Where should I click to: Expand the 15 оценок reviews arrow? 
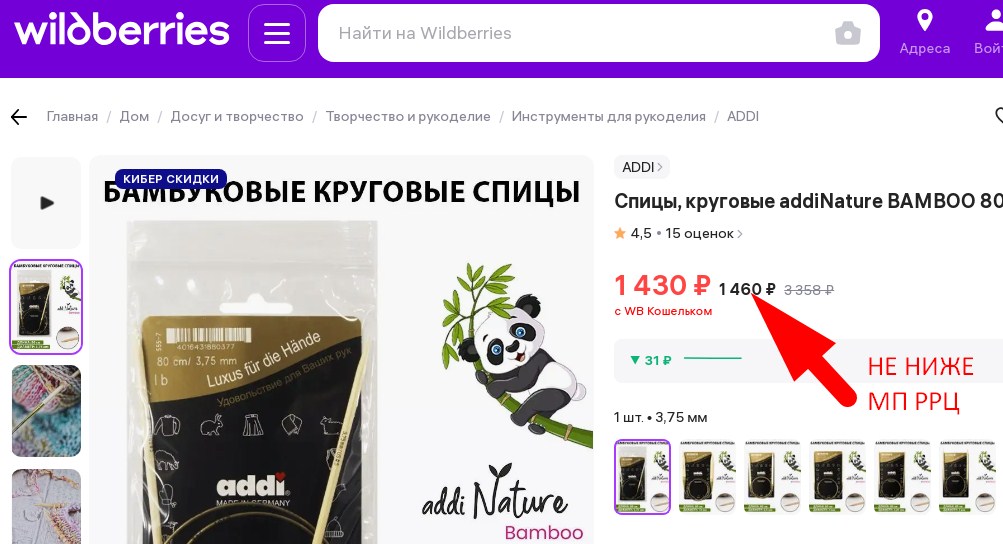(x=739, y=234)
